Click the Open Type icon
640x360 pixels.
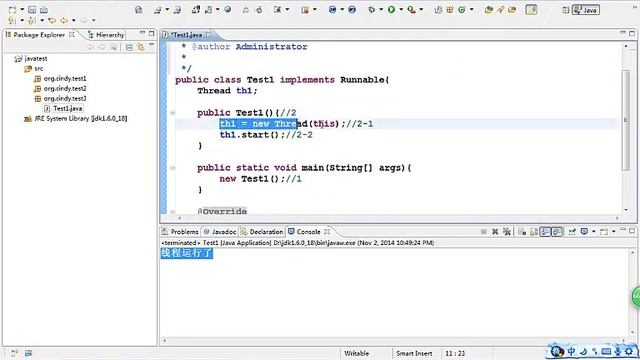point(489,9)
